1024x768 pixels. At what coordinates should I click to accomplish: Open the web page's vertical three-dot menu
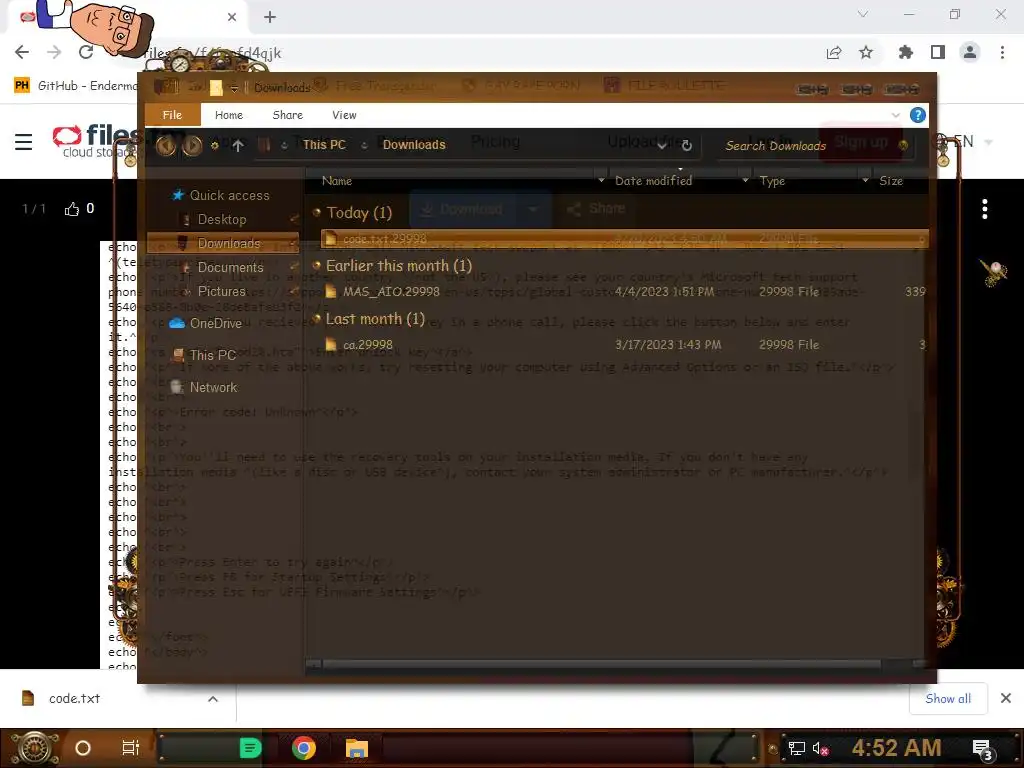[x=985, y=209]
